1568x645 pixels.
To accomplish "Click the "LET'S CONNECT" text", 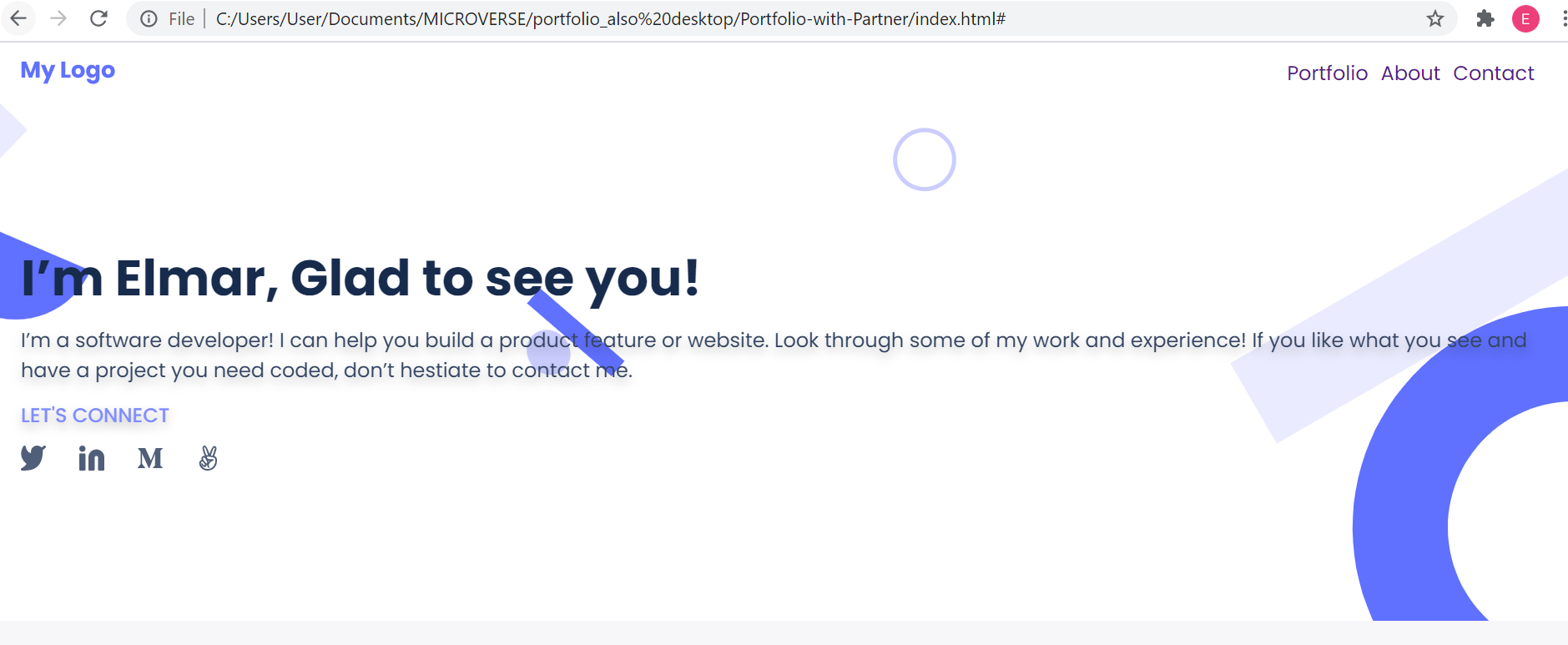I will pyautogui.click(x=95, y=416).
